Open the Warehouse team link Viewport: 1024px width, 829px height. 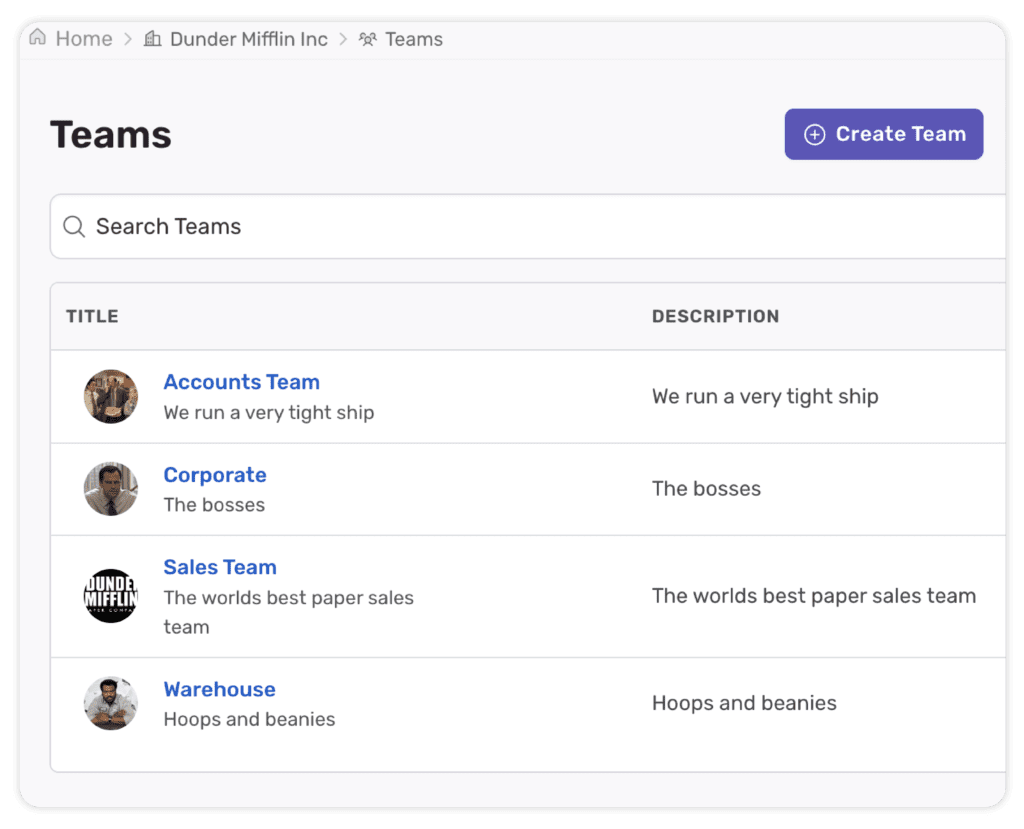(x=219, y=689)
